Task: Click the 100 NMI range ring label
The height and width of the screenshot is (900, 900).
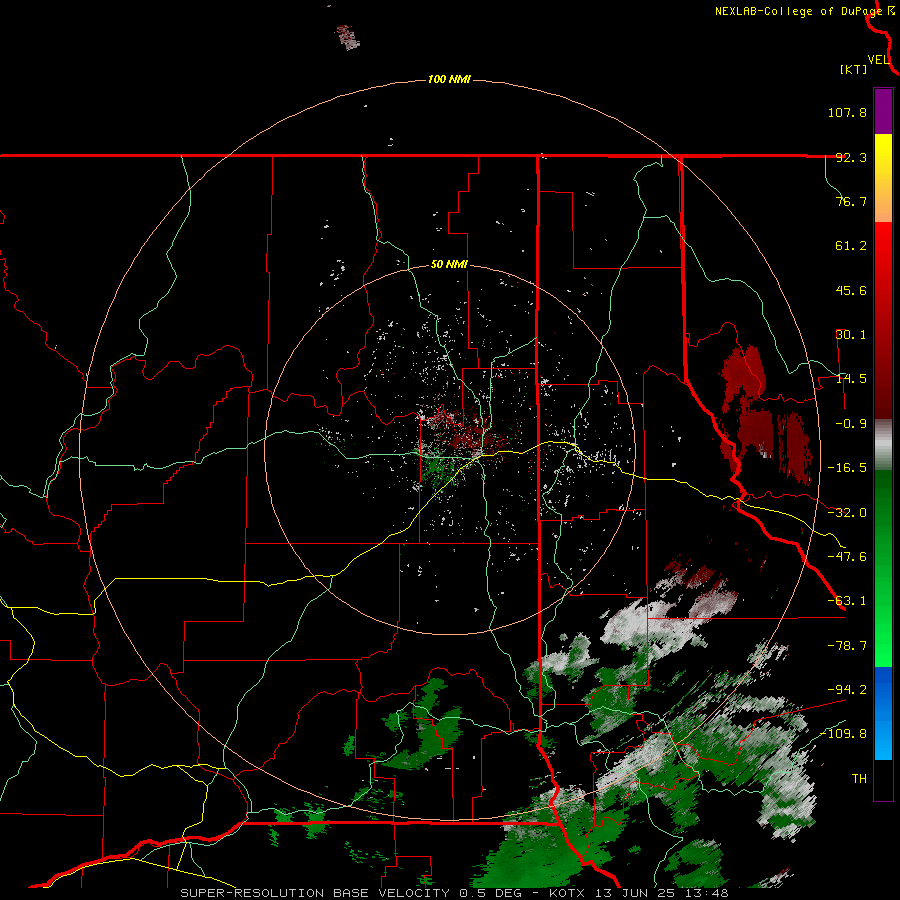Action: [x=449, y=79]
